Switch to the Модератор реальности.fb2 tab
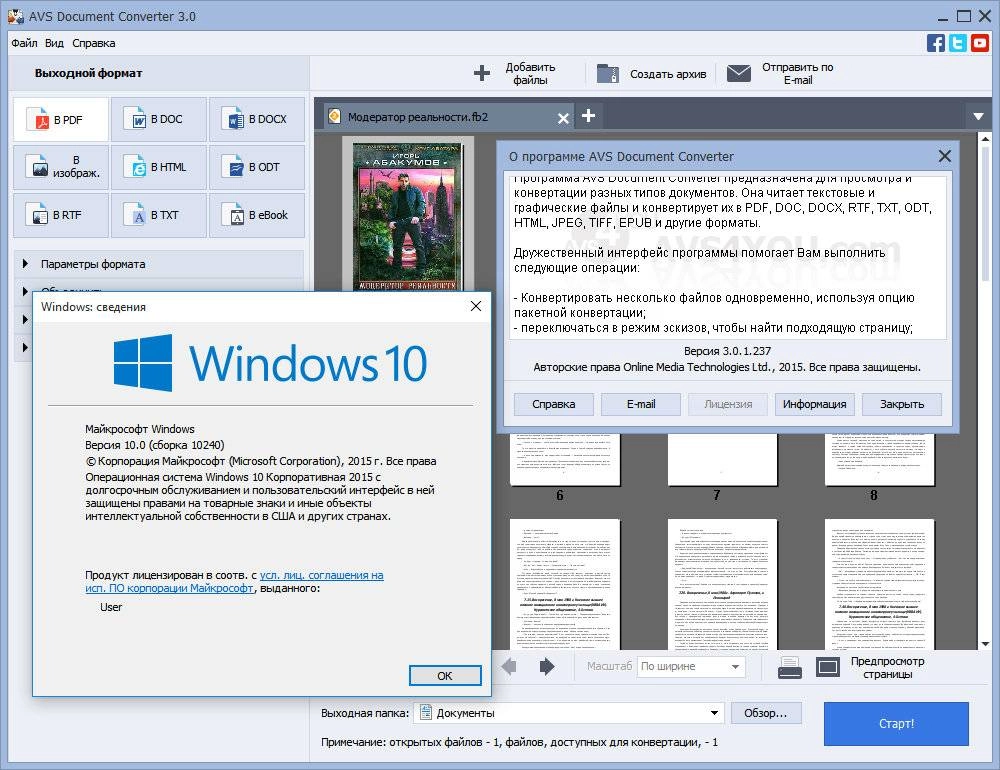1000x770 pixels. tap(449, 117)
